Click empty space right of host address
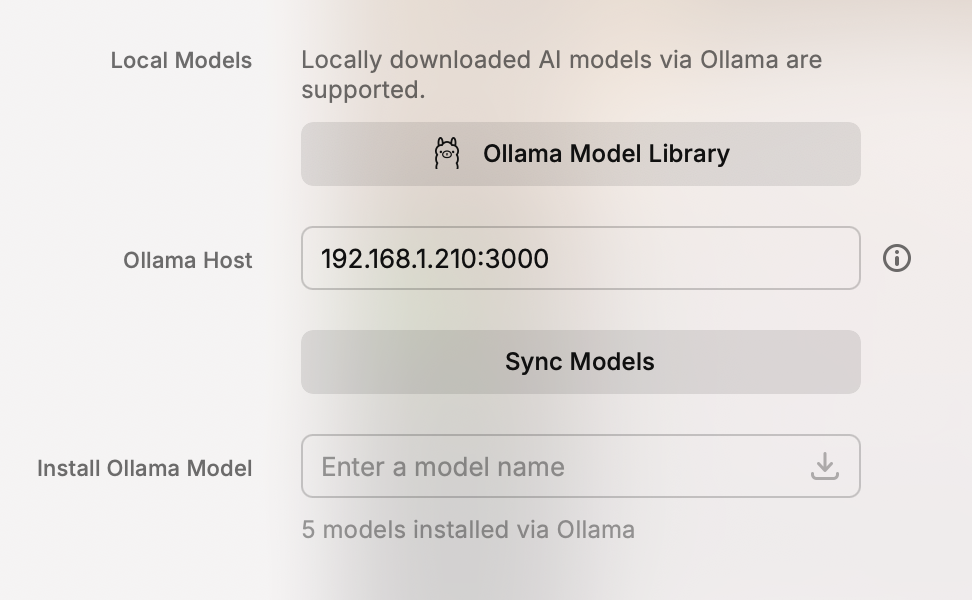Viewport: 972px width, 600px height. pyautogui.click(x=700, y=258)
